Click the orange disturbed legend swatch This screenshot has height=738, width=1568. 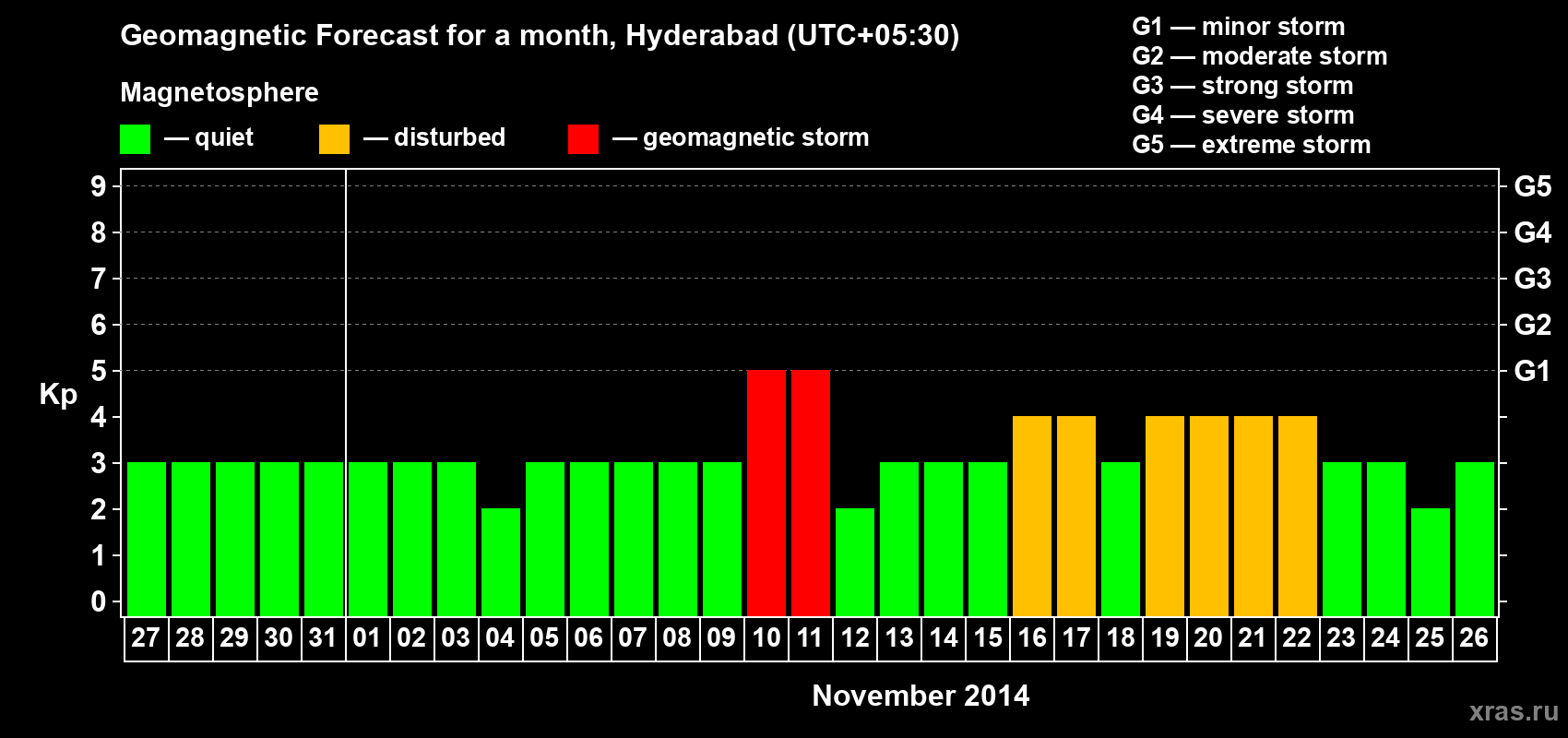click(334, 139)
